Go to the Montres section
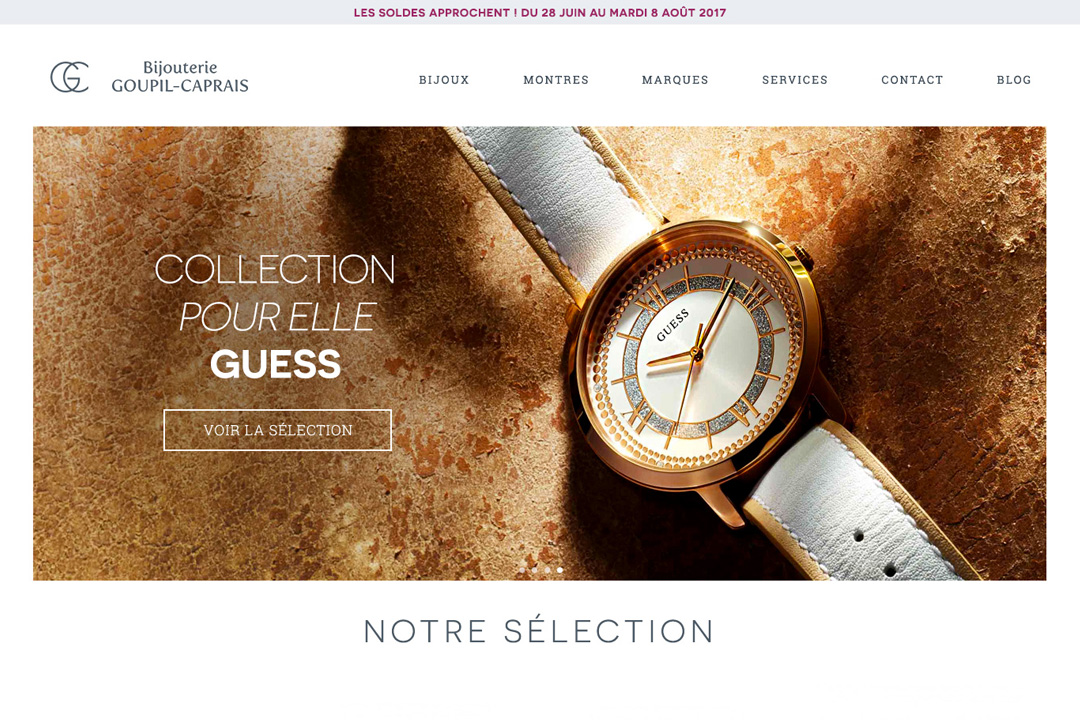This screenshot has height=720, width=1080. tap(556, 80)
